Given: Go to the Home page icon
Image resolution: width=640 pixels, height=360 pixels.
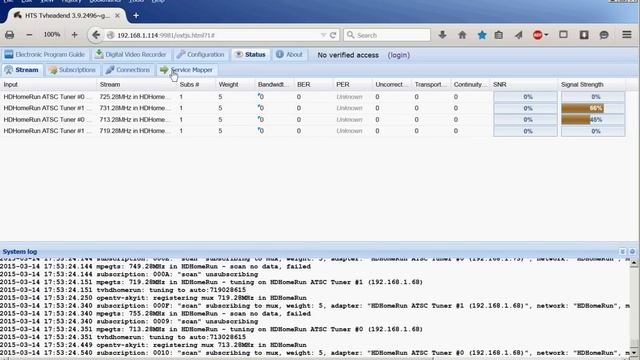Looking at the screenshot, I should coord(462,35).
